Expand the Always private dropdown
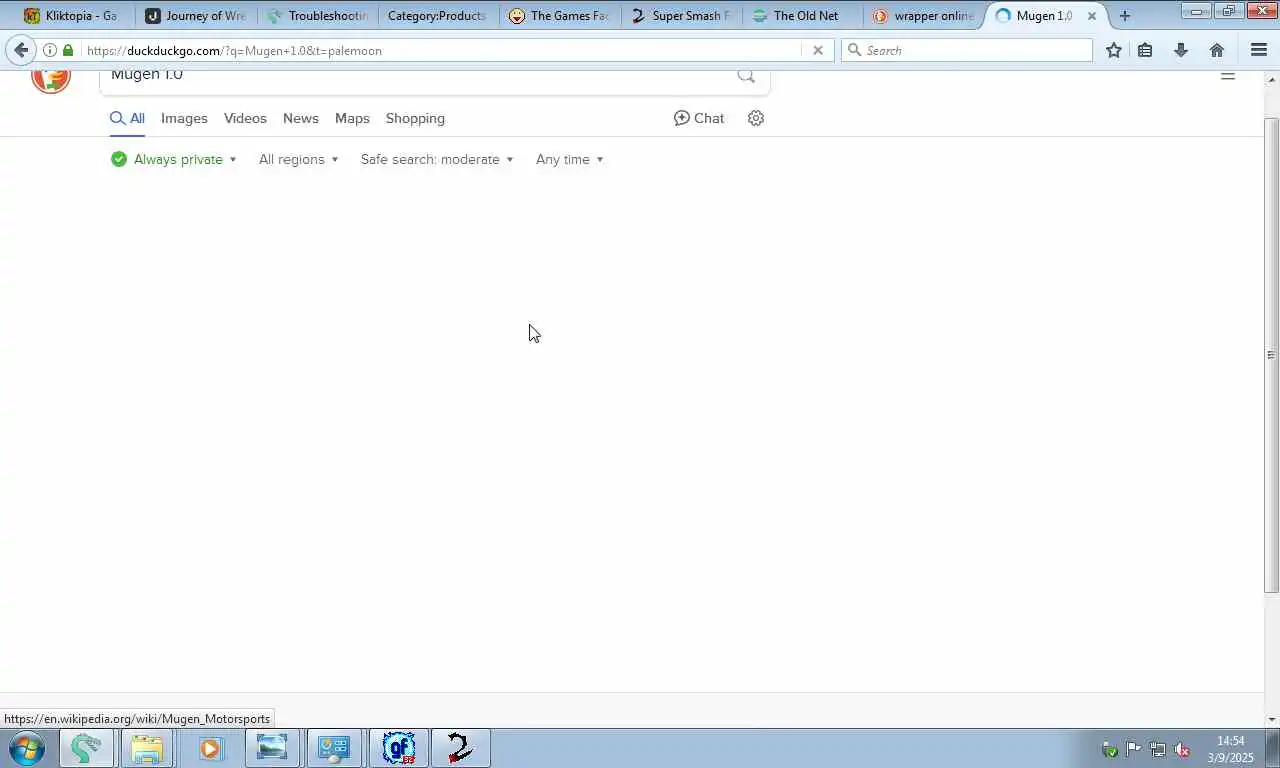 (174, 159)
